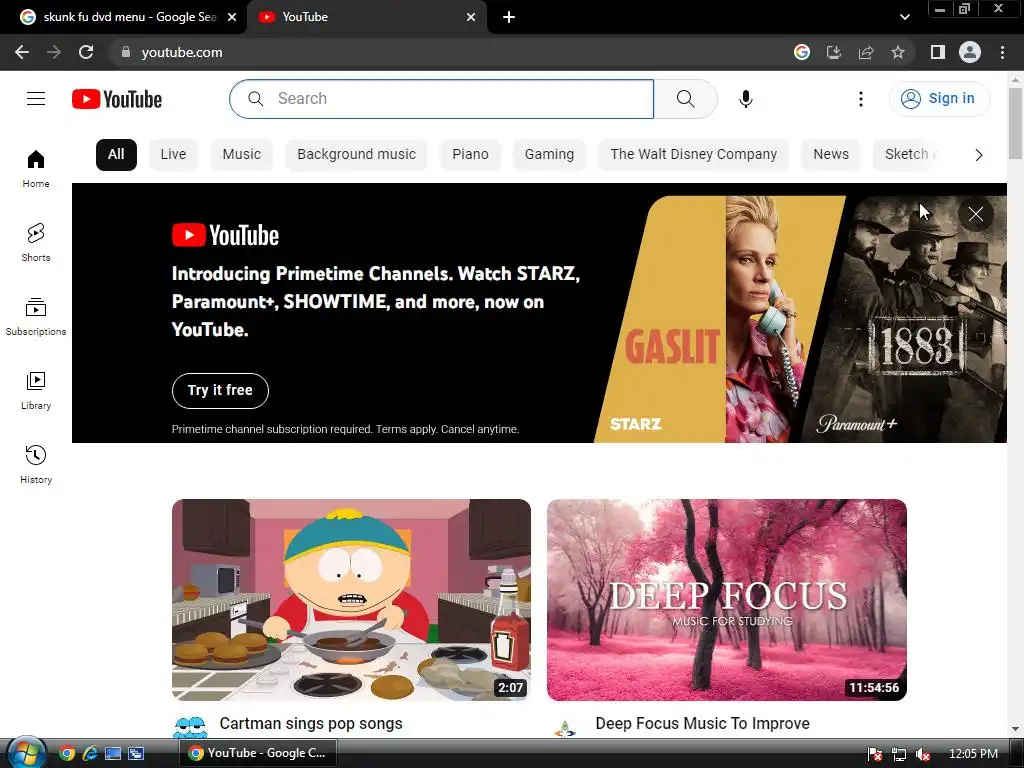Select the Music filter chip
Screen dimensions: 1024x768
click(242, 155)
